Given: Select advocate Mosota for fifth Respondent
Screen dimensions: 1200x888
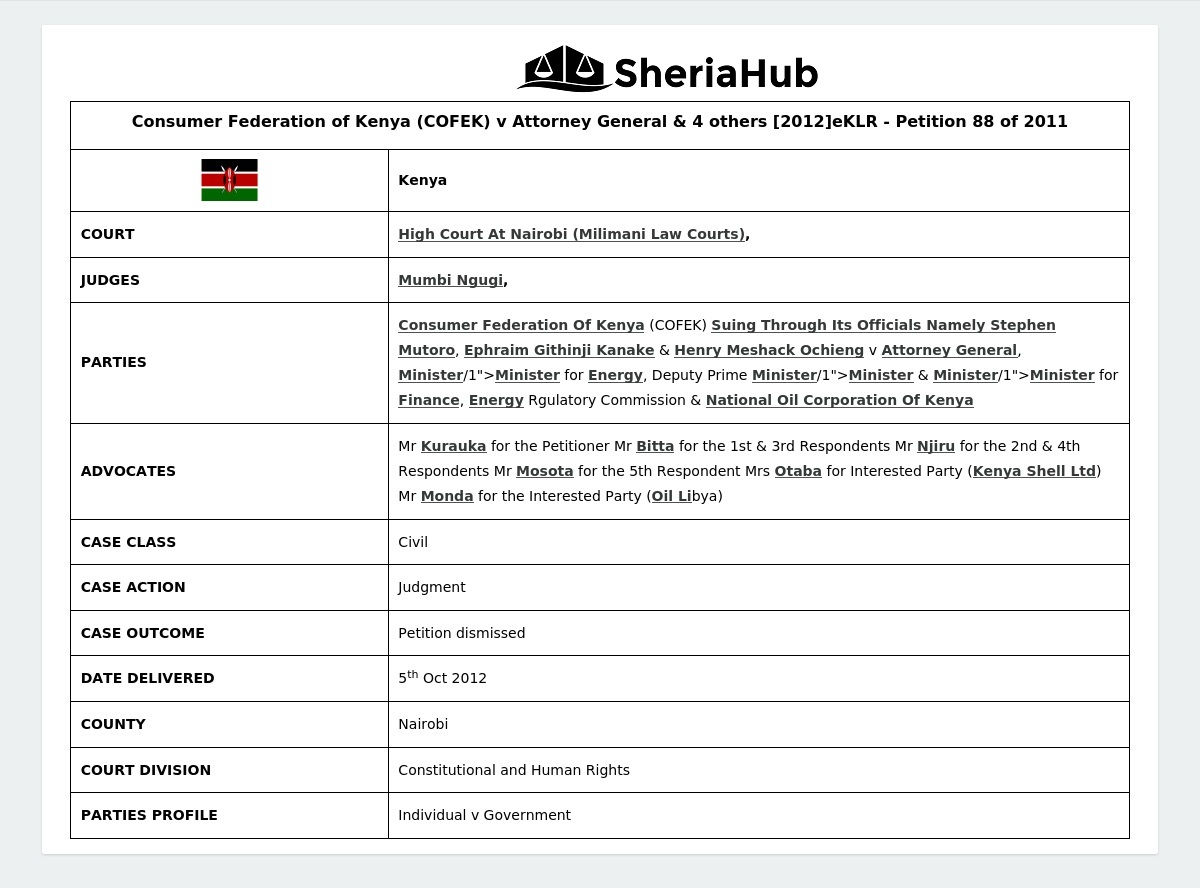Looking at the screenshot, I should pos(545,471).
